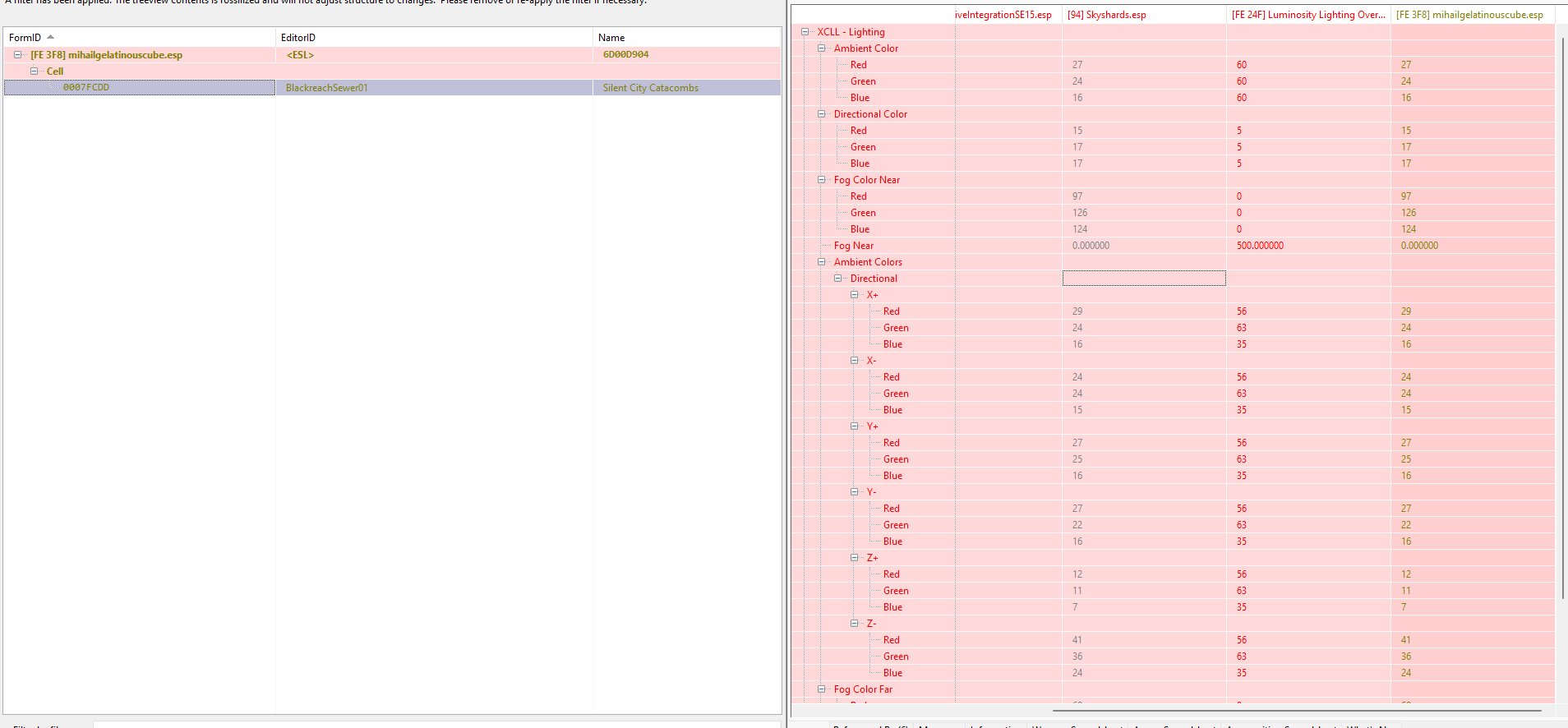Image resolution: width=1568 pixels, height=728 pixels.
Task: Collapse the XCLL - Lighting node
Action: point(805,32)
